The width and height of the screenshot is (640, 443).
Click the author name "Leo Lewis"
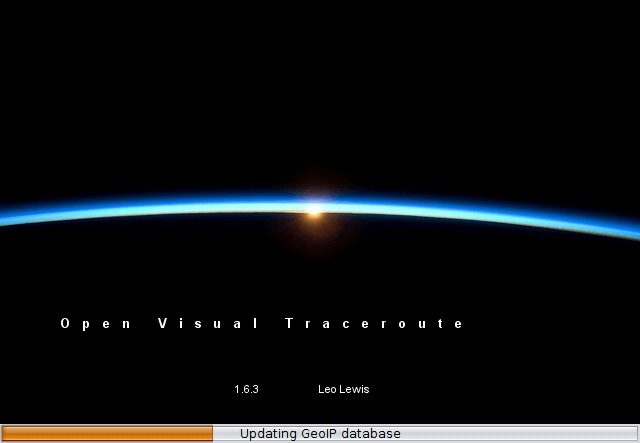click(x=343, y=389)
